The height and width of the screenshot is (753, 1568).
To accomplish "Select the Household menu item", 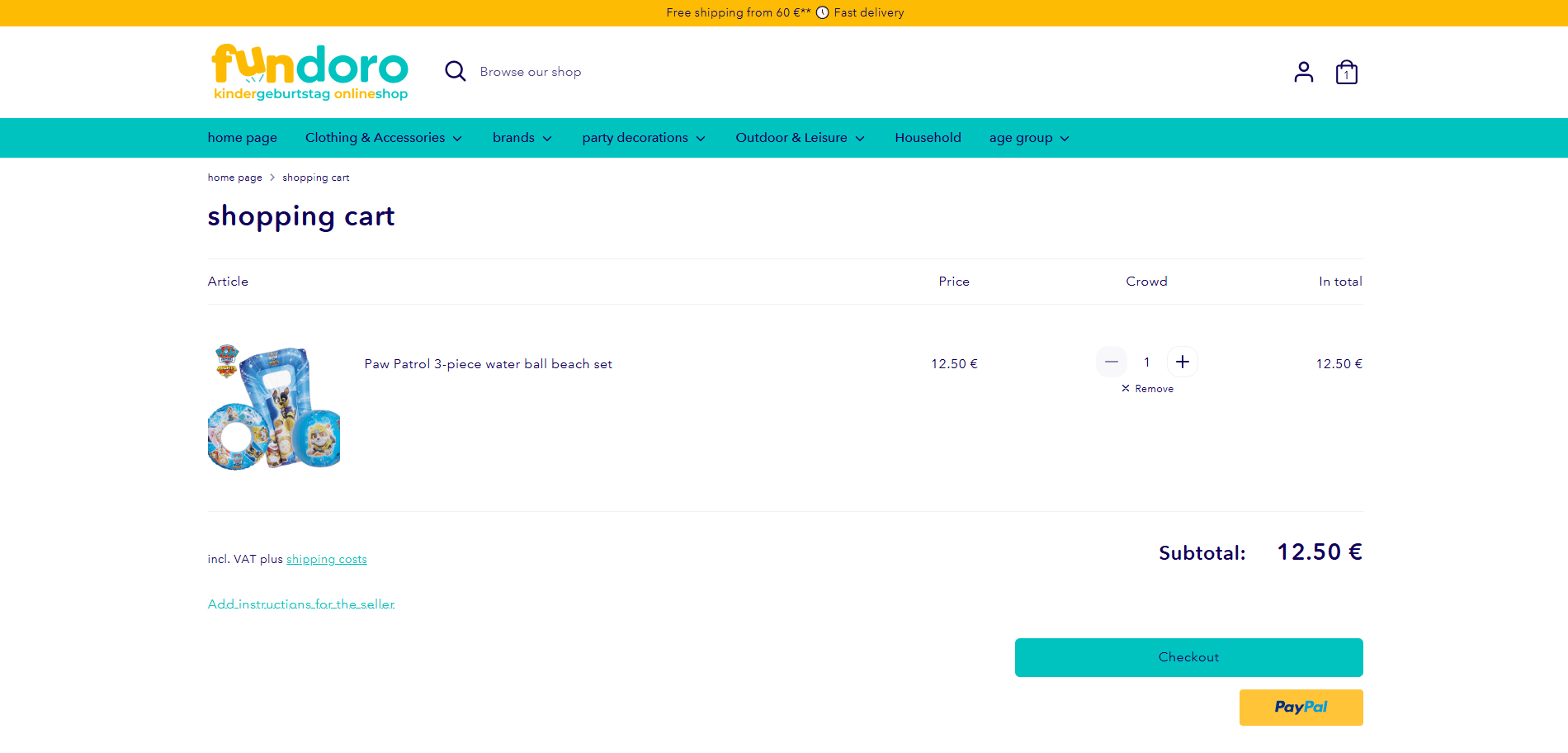I will tap(928, 138).
